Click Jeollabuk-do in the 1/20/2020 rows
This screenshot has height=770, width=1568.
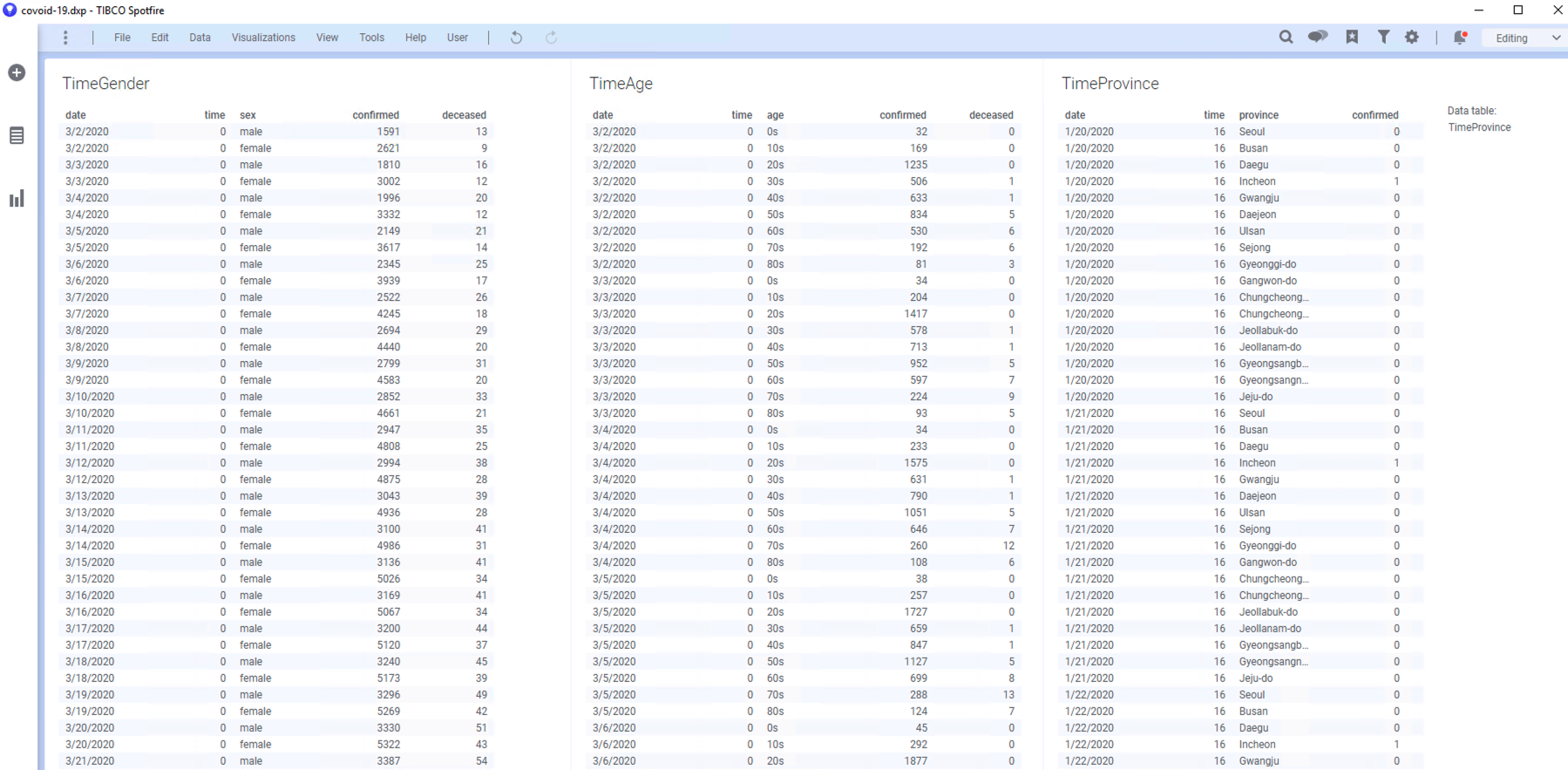[1268, 330]
